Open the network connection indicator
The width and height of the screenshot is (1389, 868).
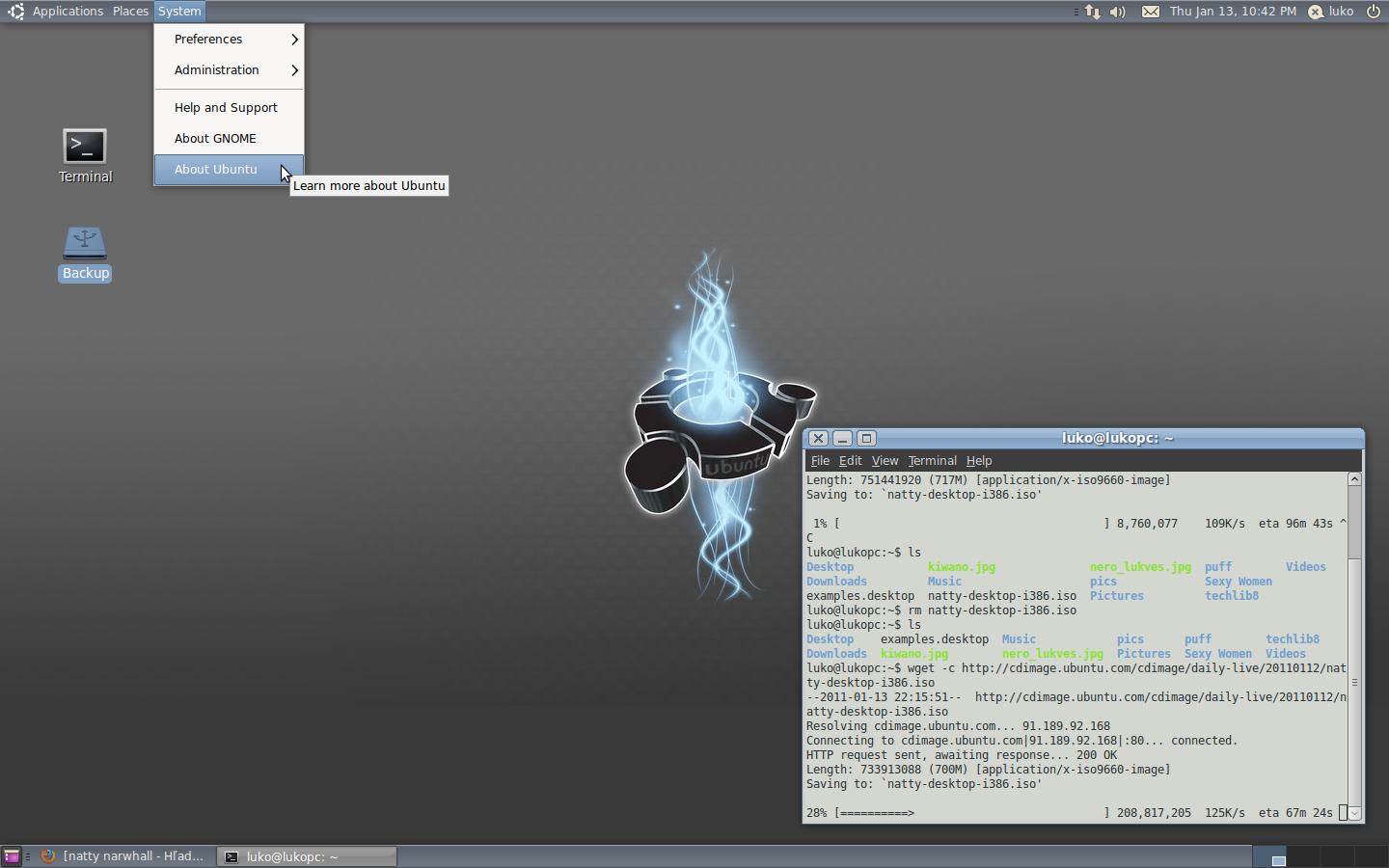1092,12
